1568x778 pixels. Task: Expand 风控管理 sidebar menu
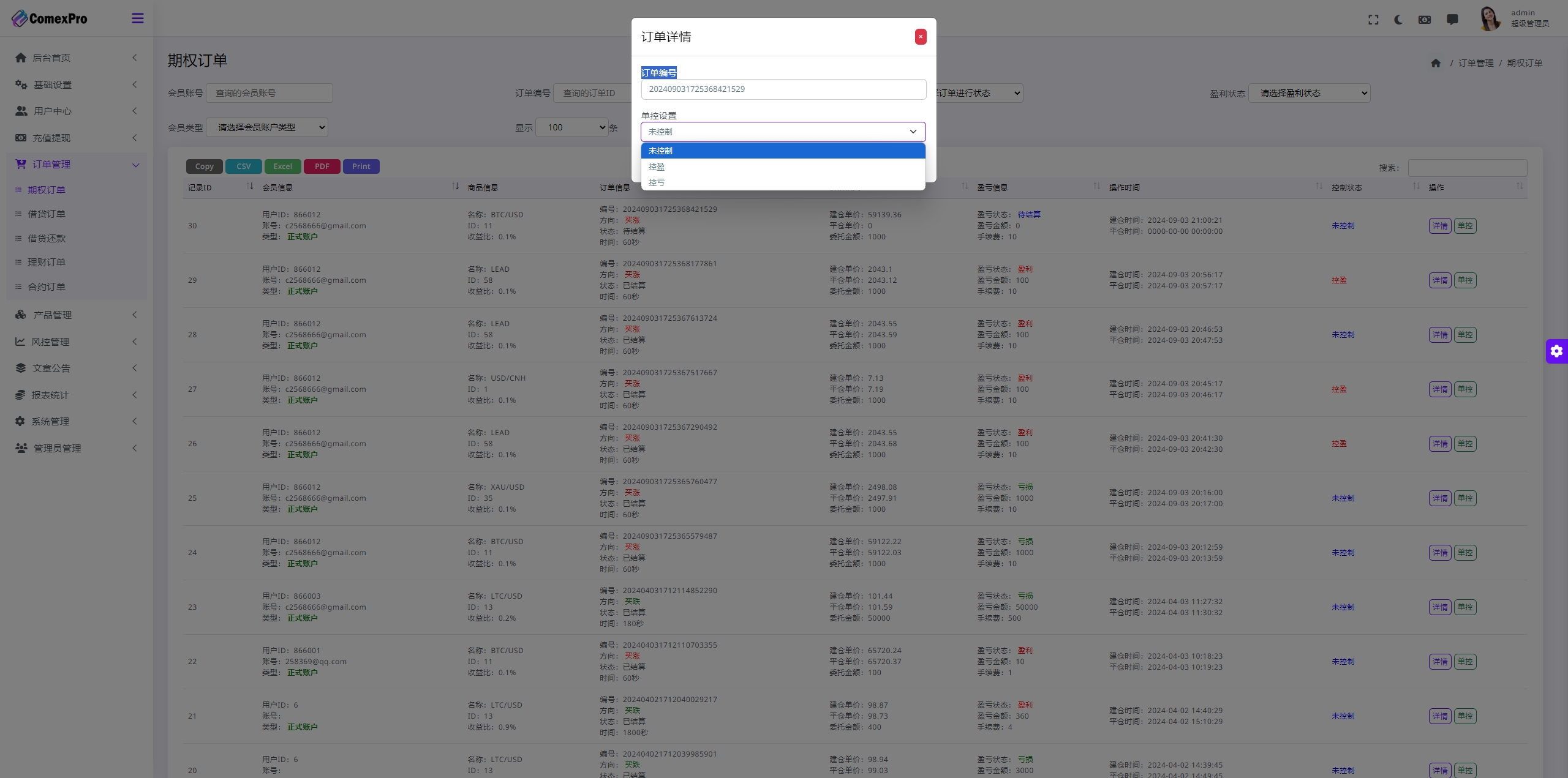pos(50,342)
